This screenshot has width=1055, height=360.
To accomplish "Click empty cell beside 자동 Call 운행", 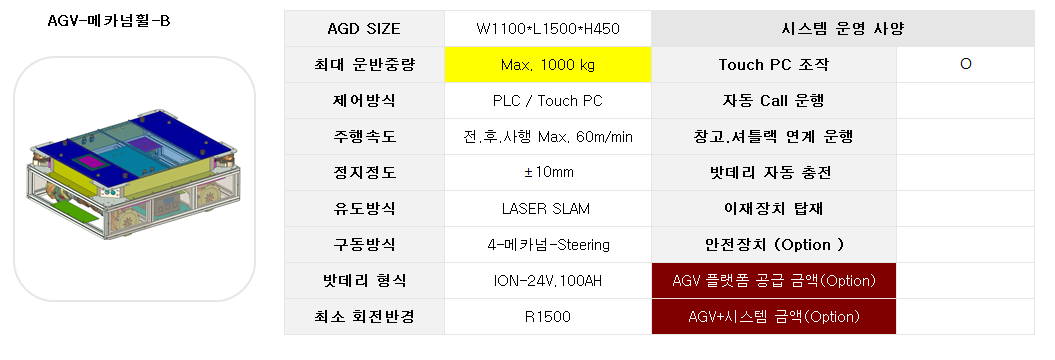I will pyautogui.click(x=966, y=101).
